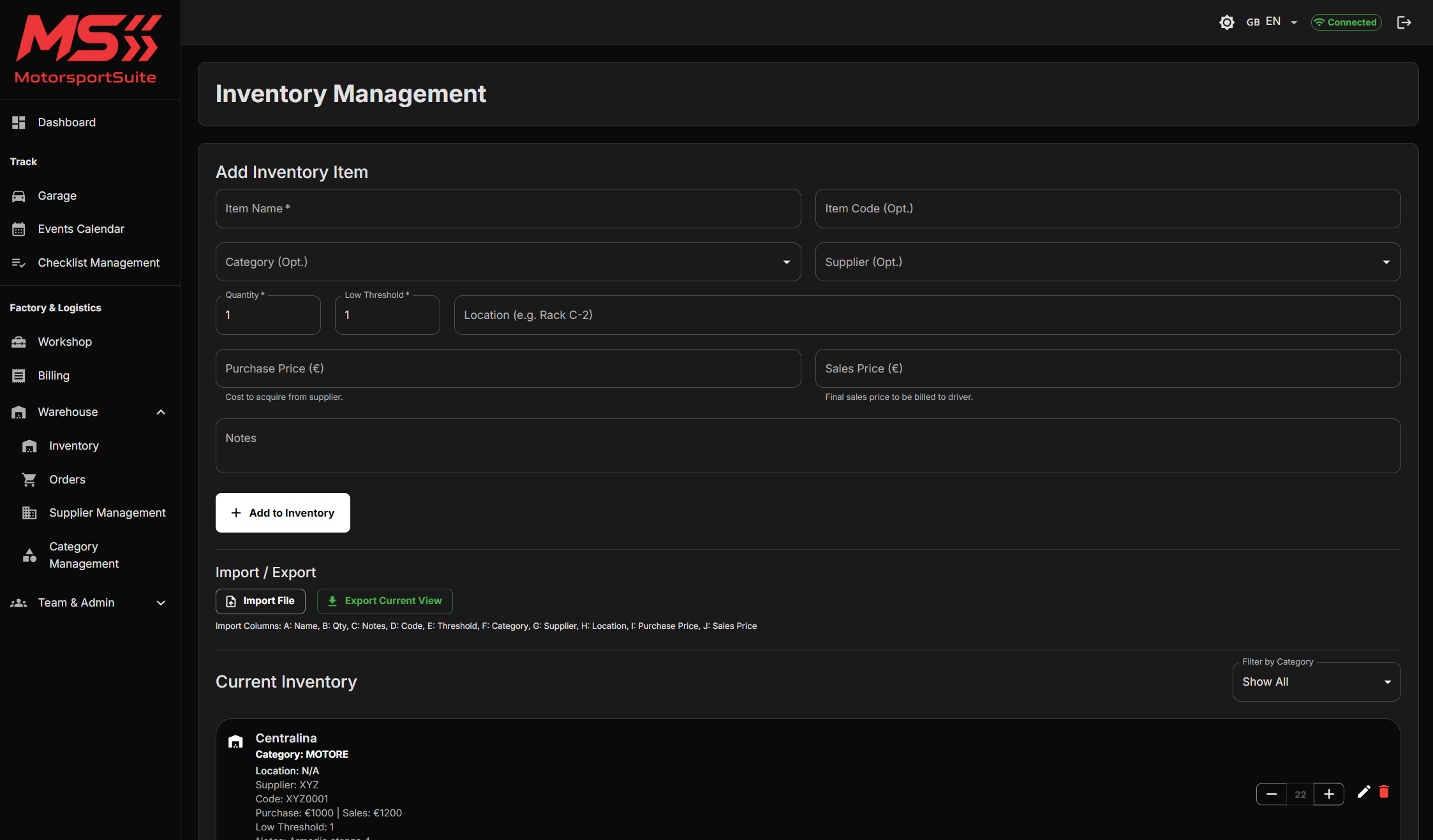1433x840 pixels.
Task: Click the Add to Inventory button
Action: 283,513
